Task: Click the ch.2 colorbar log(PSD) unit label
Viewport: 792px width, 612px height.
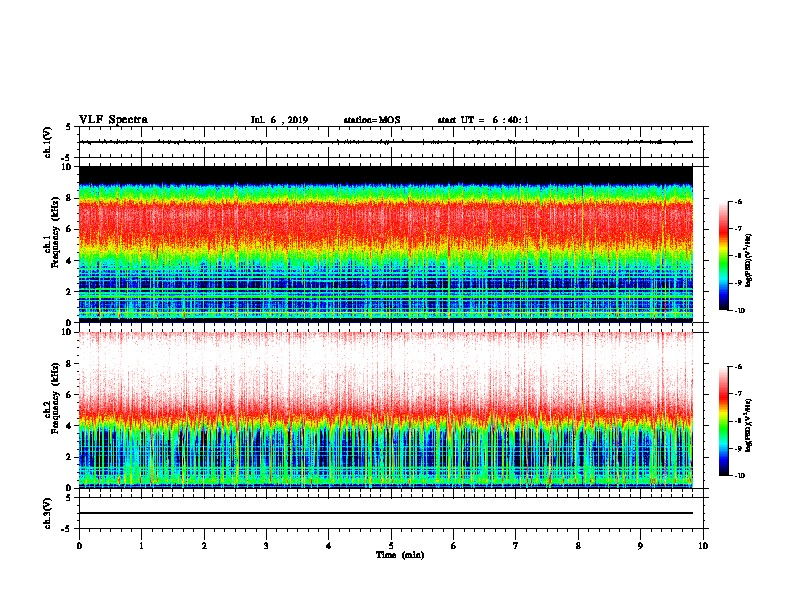Action: [x=749, y=425]
